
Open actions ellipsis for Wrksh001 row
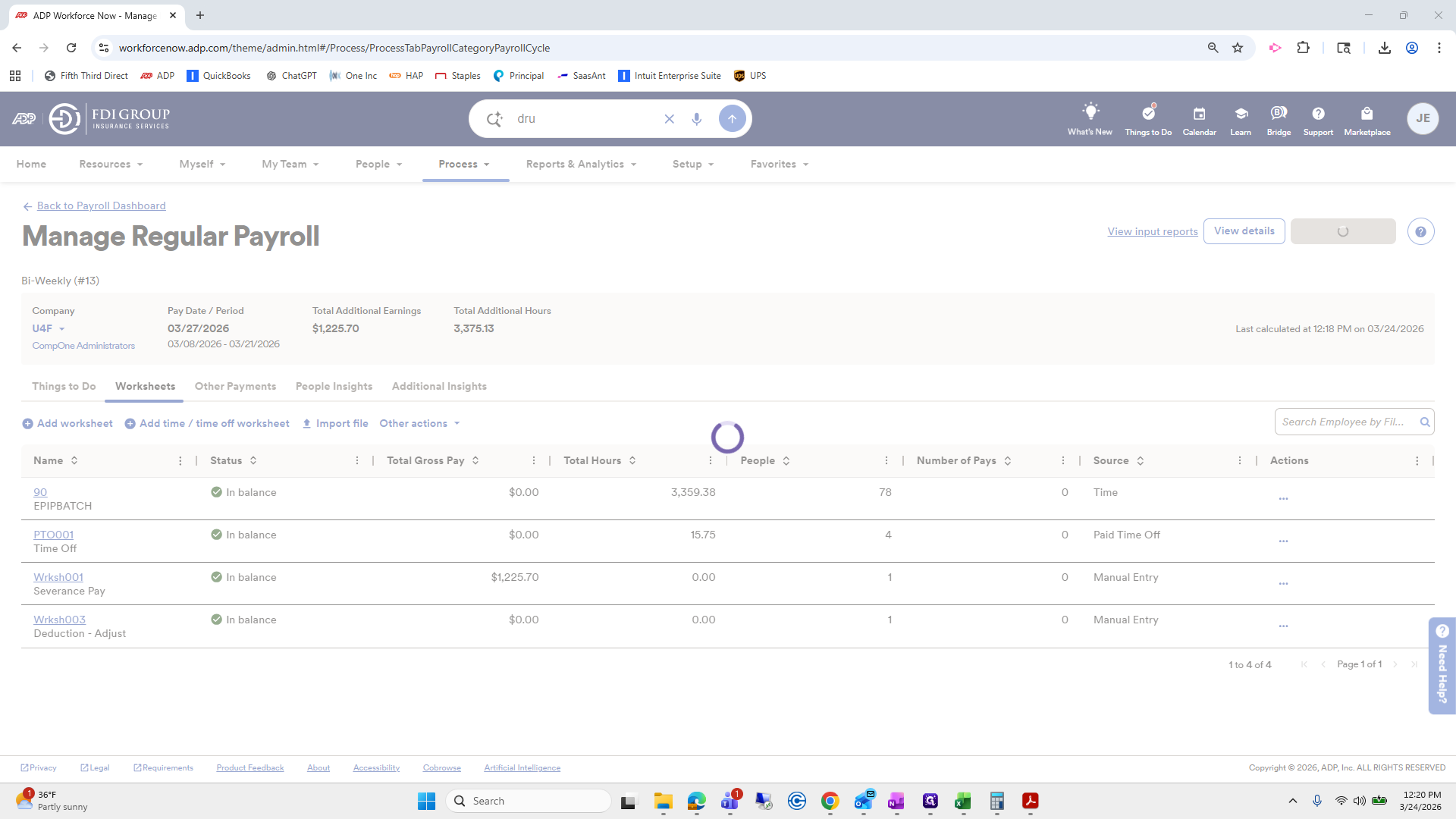(1283, 583)
